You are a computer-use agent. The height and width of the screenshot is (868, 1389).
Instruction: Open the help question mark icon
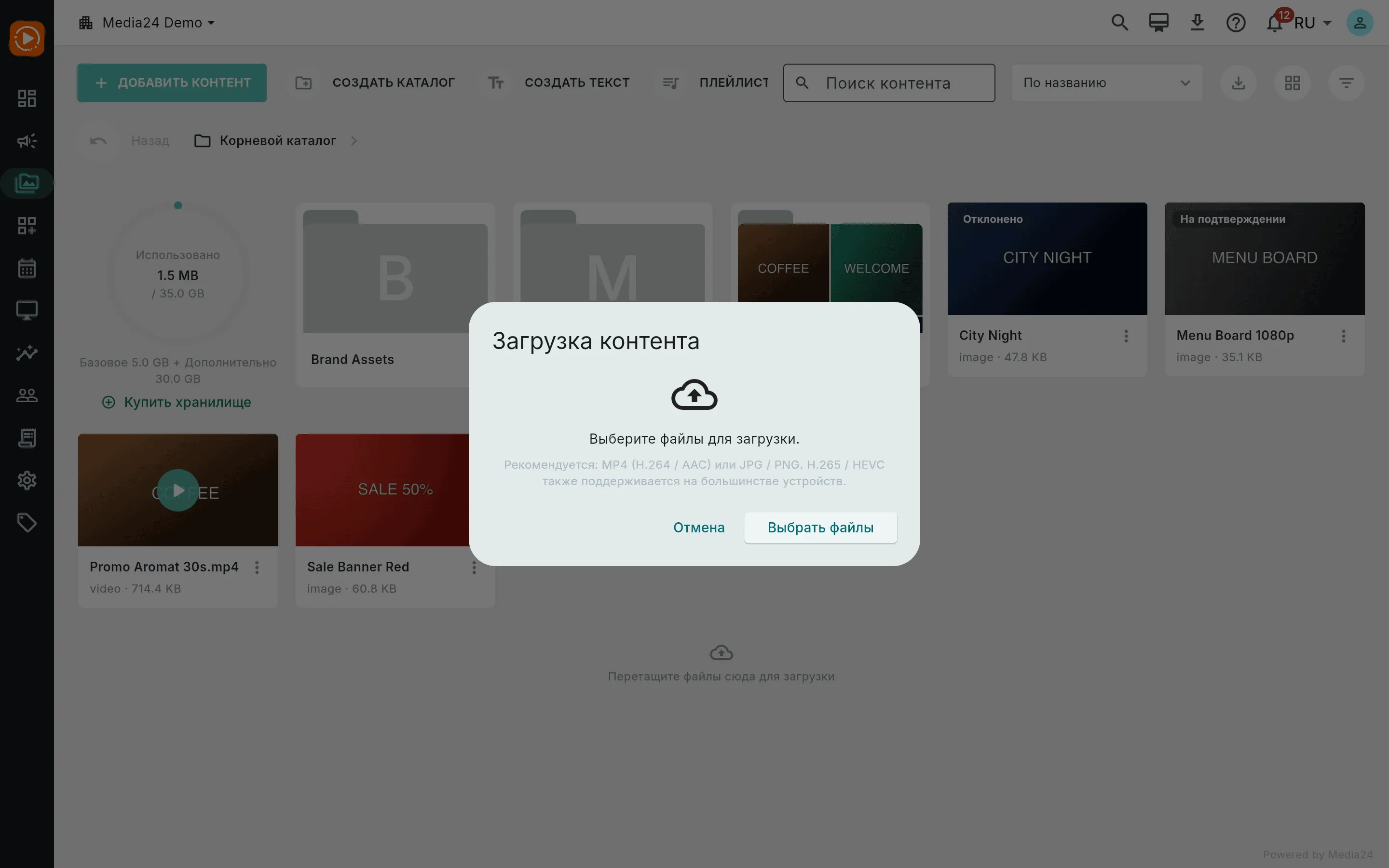point(1236,23)
